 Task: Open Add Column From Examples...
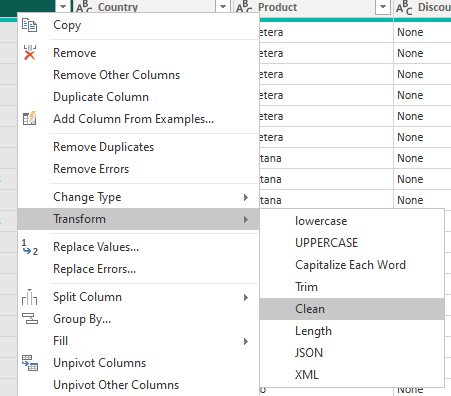(138, 119)
